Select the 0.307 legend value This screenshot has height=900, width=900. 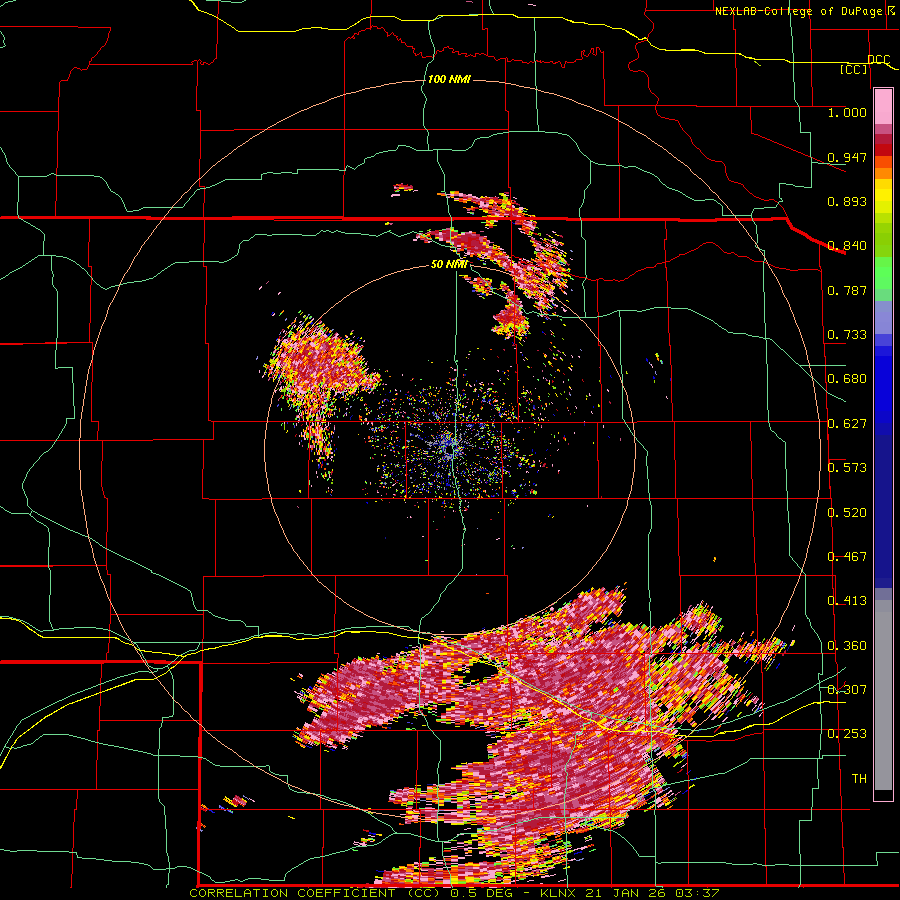coord(847,690)
